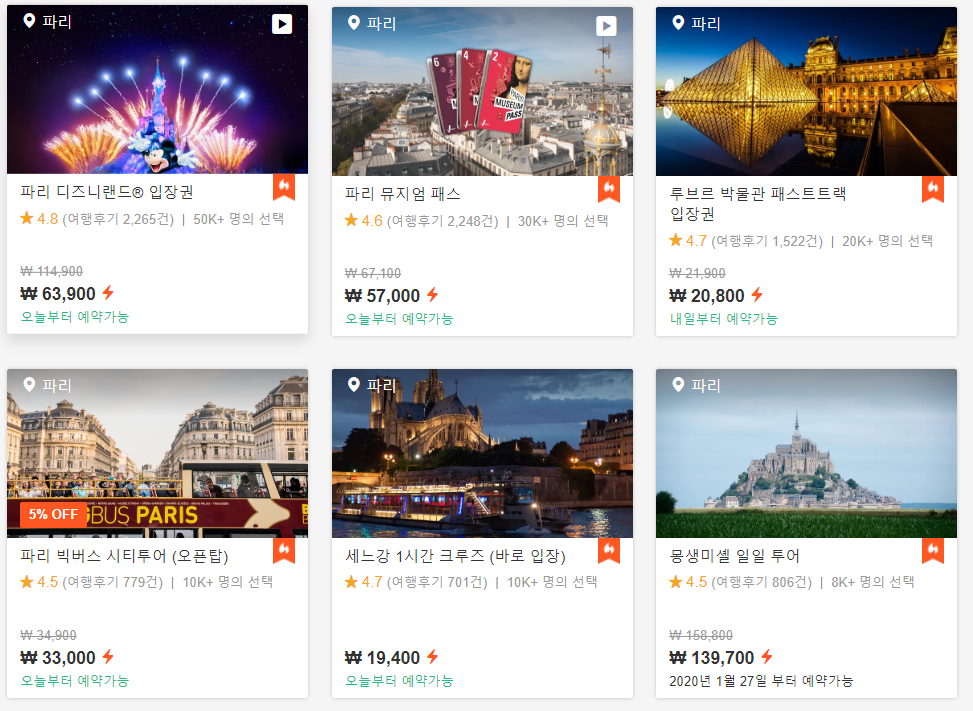This screenshot has height=711, width=973.
Task: Click location pin on Louvre card image
Action: 678,23
